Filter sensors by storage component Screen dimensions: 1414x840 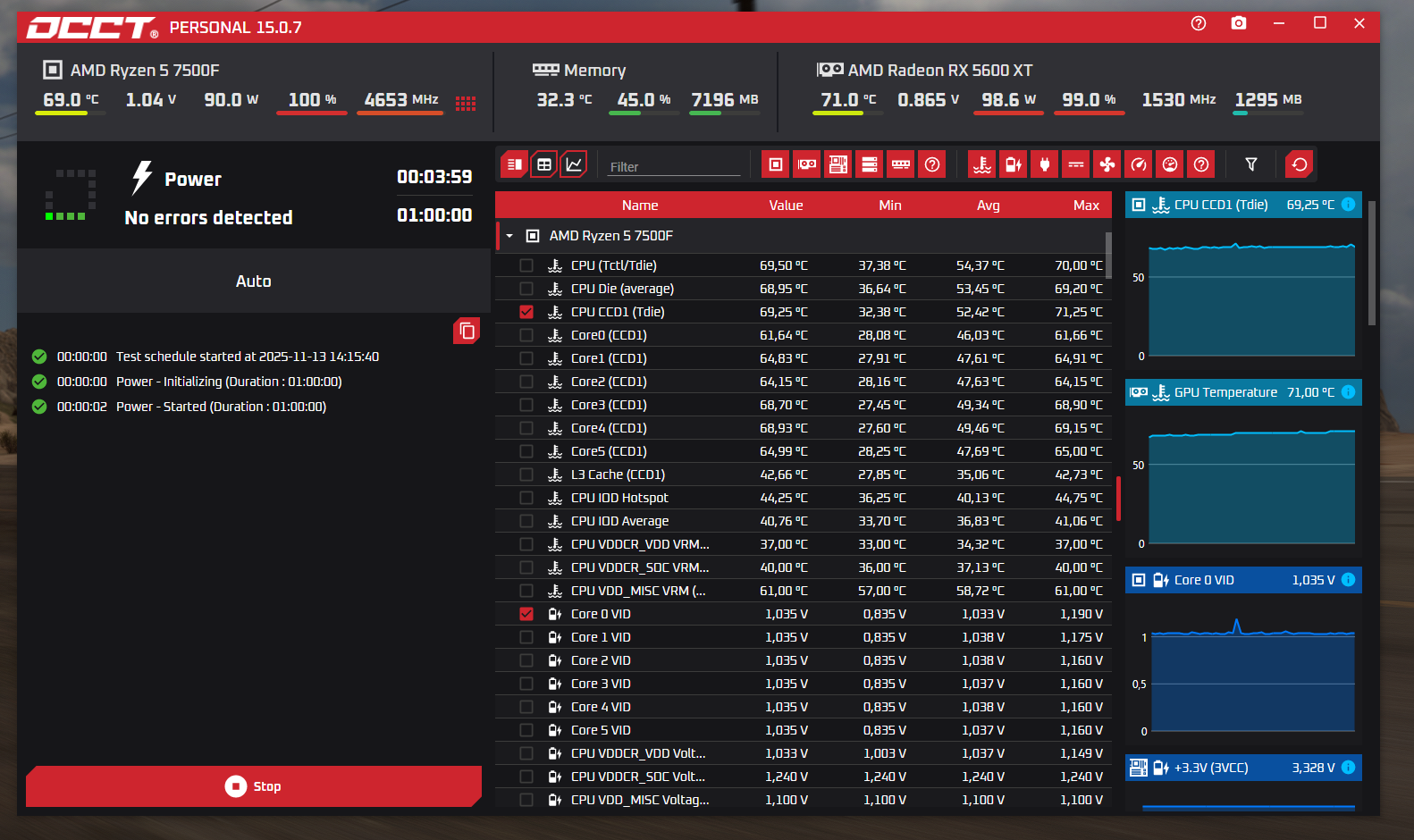click(x=870, y=164)
